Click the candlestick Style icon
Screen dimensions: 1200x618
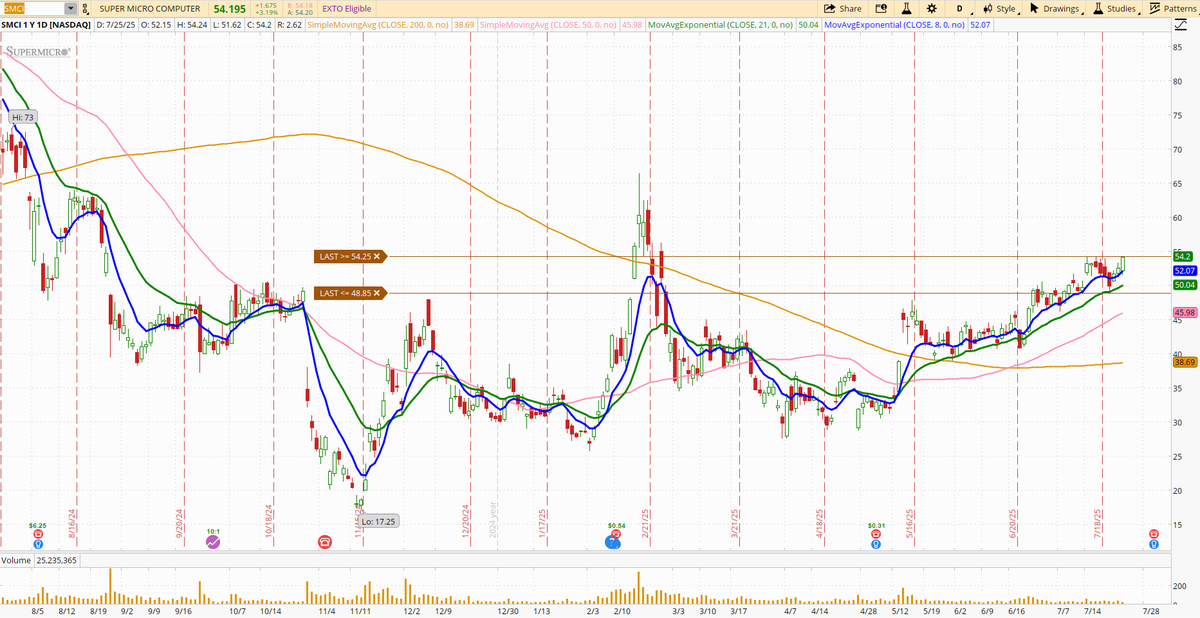(x=986, y=8)
